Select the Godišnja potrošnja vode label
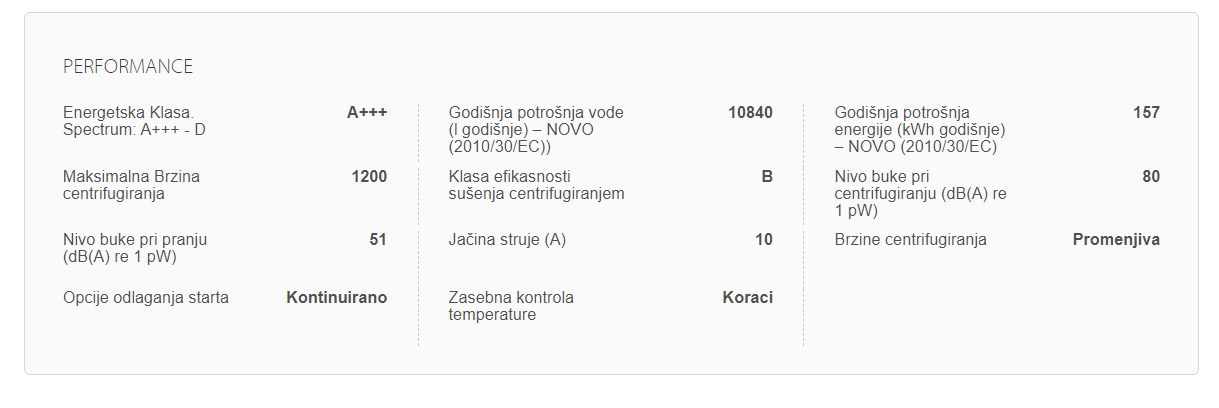 (x=536, y=130)
